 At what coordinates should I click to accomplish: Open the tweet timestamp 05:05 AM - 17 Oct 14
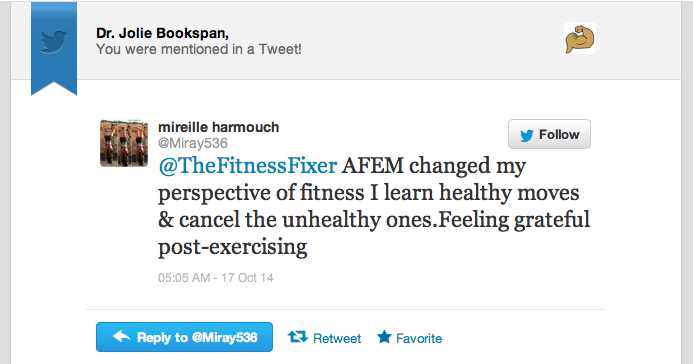(x=216, y=278)
